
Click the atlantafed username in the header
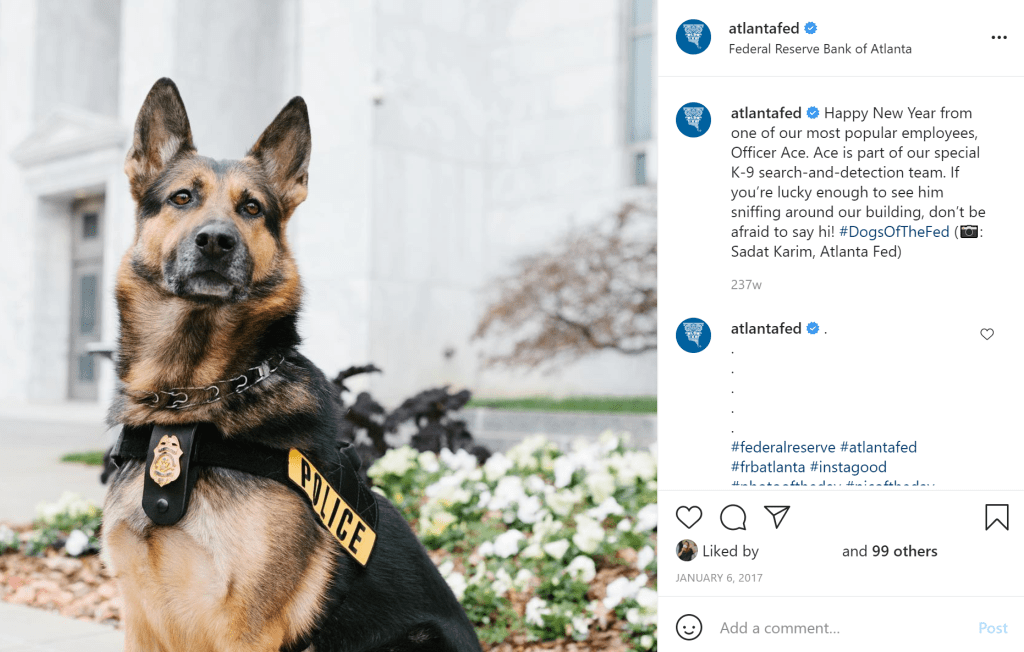tap(764, 28)
